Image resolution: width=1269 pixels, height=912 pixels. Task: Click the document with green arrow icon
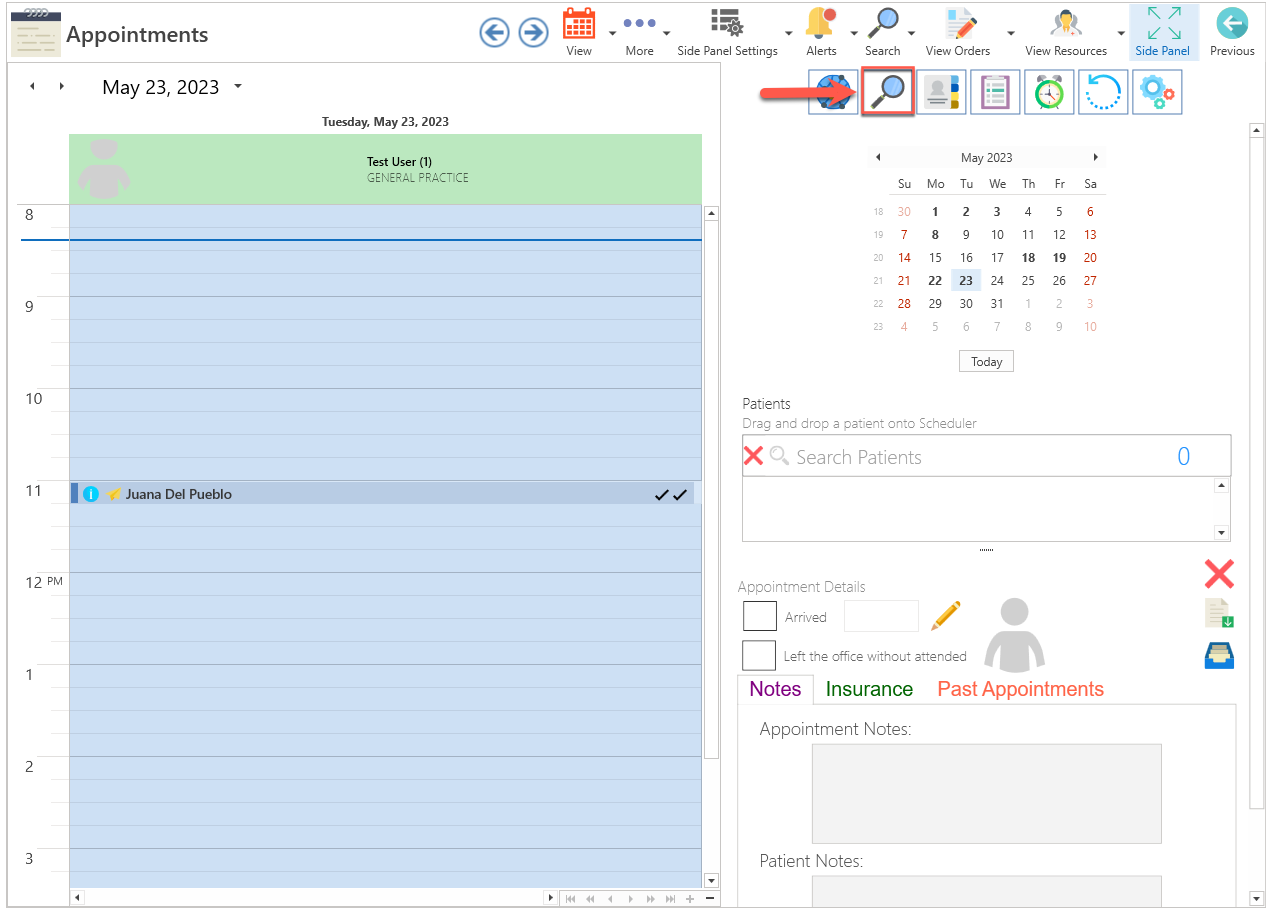(1219, 614)
